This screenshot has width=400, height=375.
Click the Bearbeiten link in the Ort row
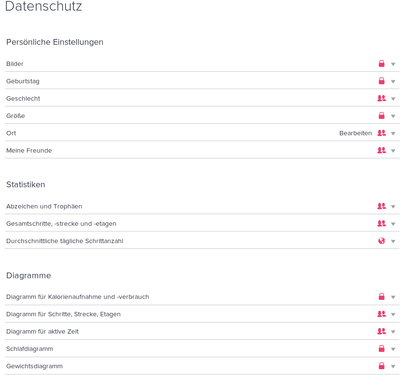[x=355, y=133]
